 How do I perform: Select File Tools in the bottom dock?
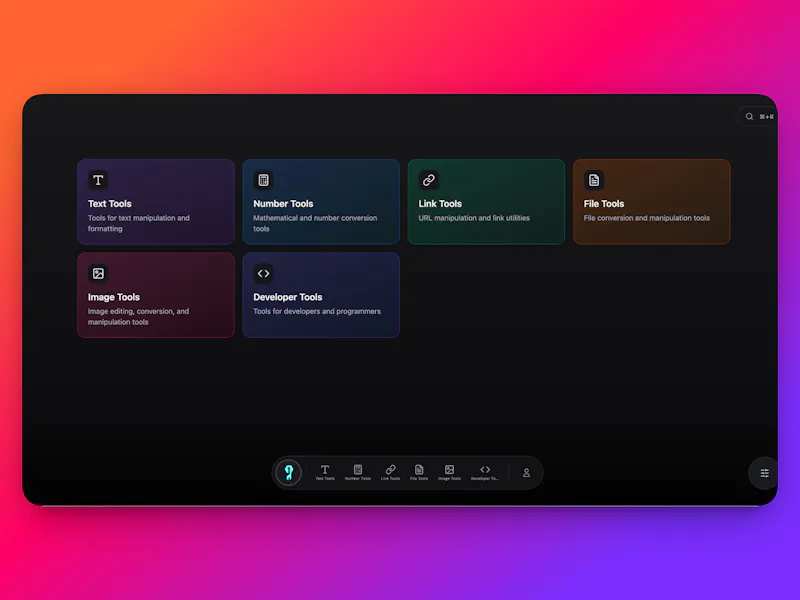pos(419,472)
